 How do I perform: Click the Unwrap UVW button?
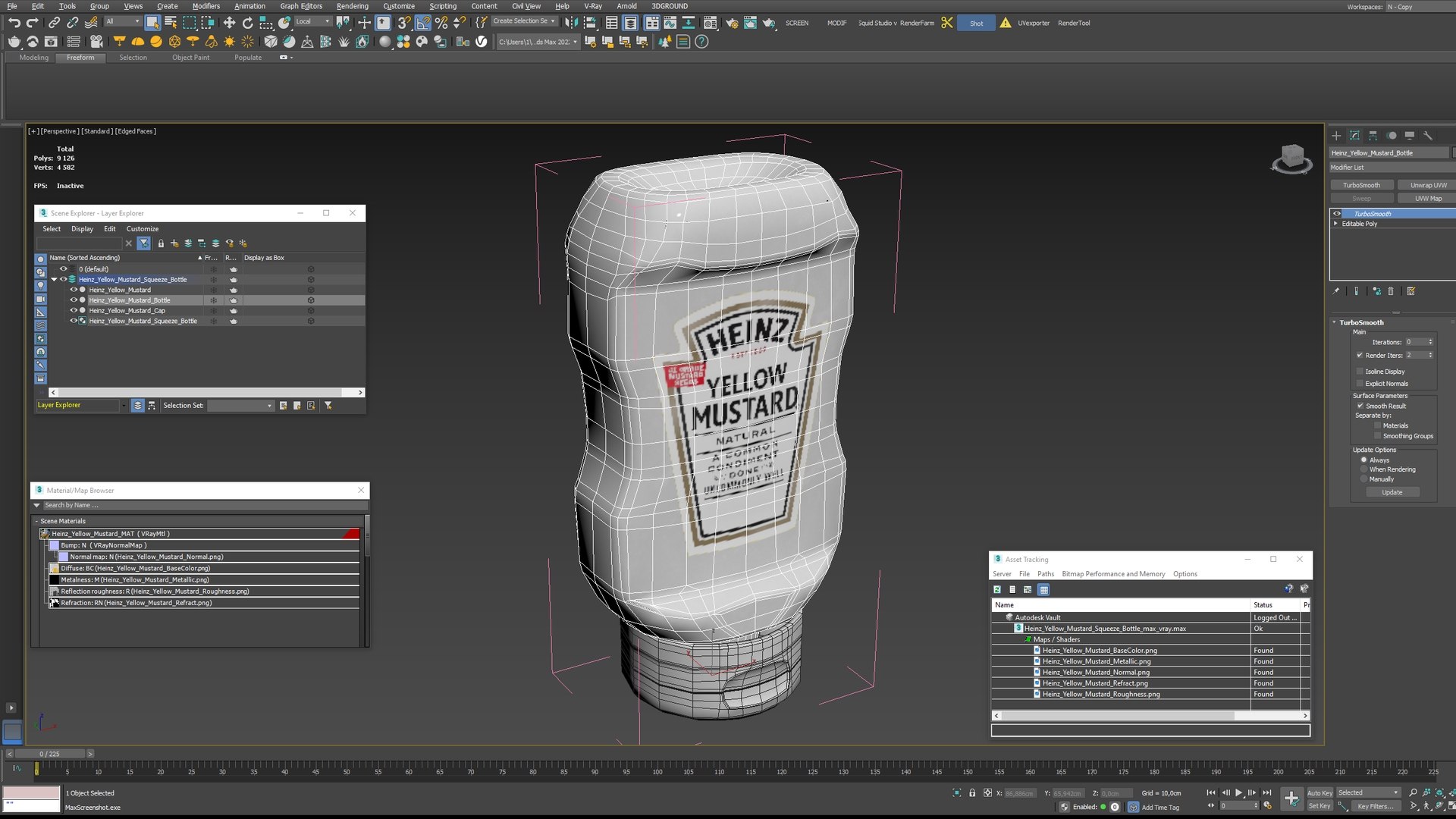tap(1428, 185)
